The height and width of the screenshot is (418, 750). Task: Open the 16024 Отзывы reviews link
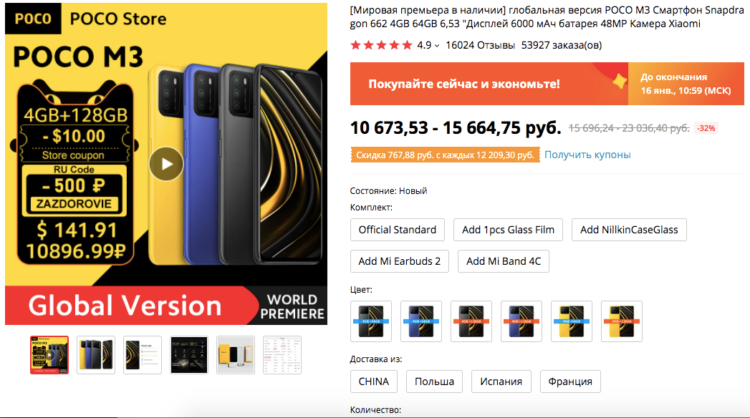pos(480,45)
